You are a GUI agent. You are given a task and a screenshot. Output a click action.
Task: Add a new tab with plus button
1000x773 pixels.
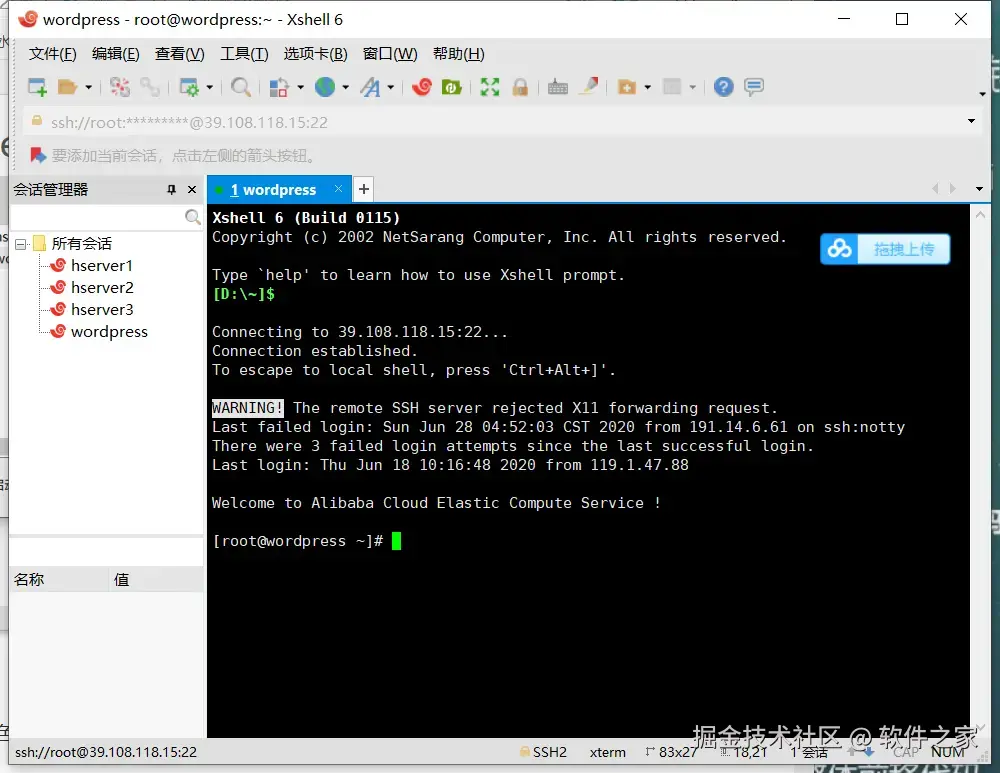pos(364,189)
